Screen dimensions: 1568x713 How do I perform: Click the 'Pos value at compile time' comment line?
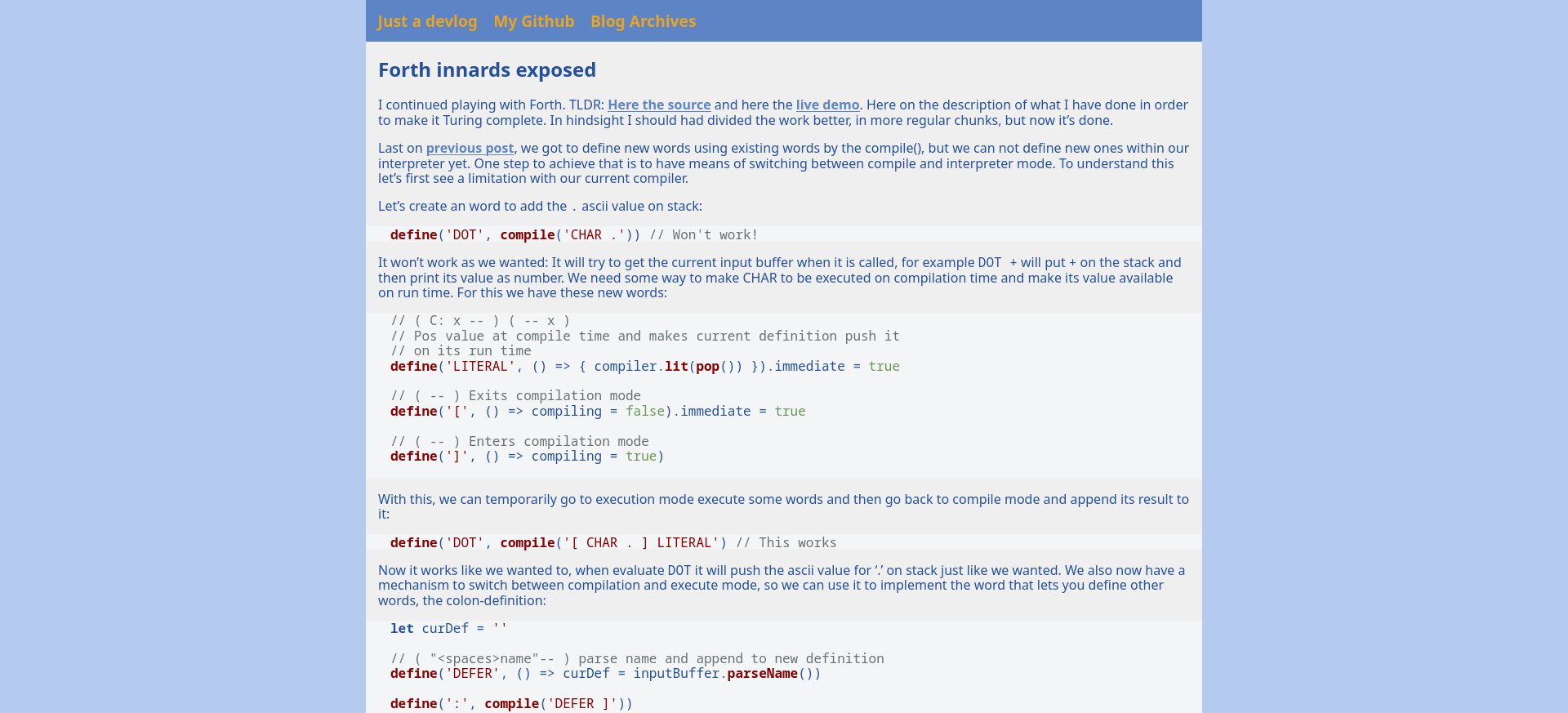[x=645, y=336]
